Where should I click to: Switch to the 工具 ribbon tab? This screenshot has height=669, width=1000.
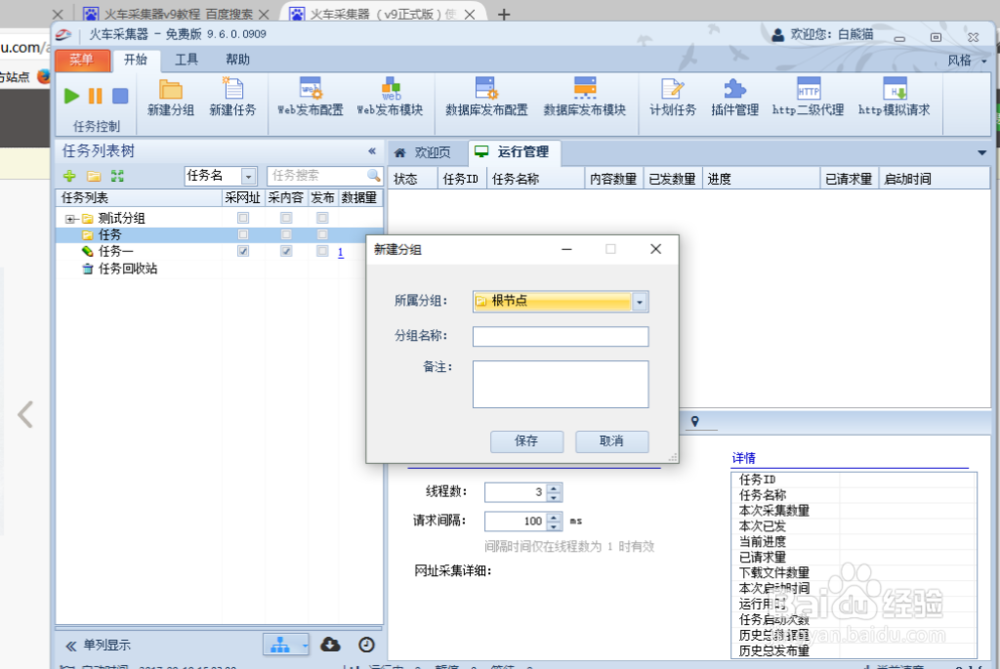pyautogui.click(x=186, y=59)
